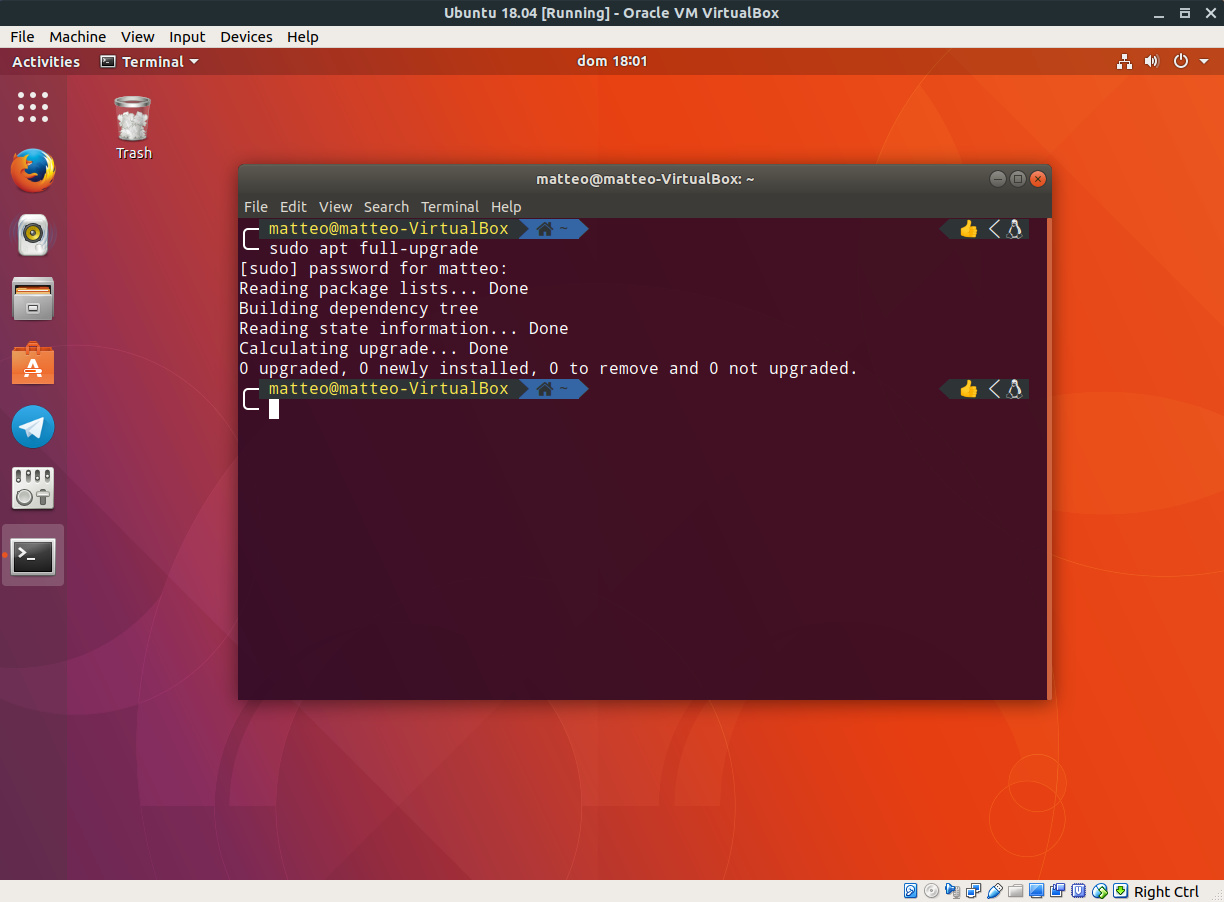The width and height of the screenshot is (1224, 902).
Task: Click the 'sudo apt full-upgrade' command text
Action: point(374,248)
